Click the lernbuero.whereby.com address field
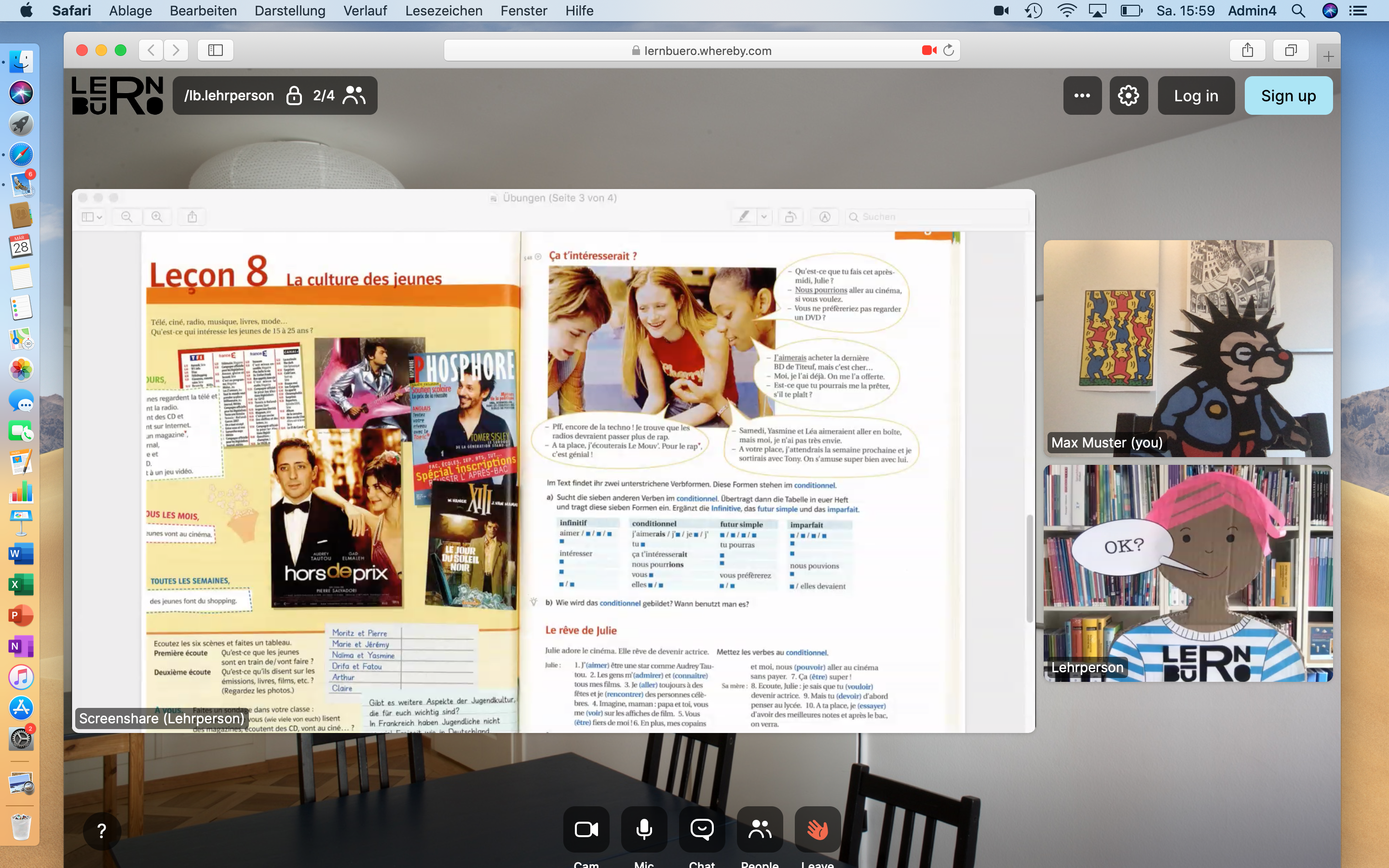Image resolution: width=1389 pixels, height=868 pixels. [701, 50]
